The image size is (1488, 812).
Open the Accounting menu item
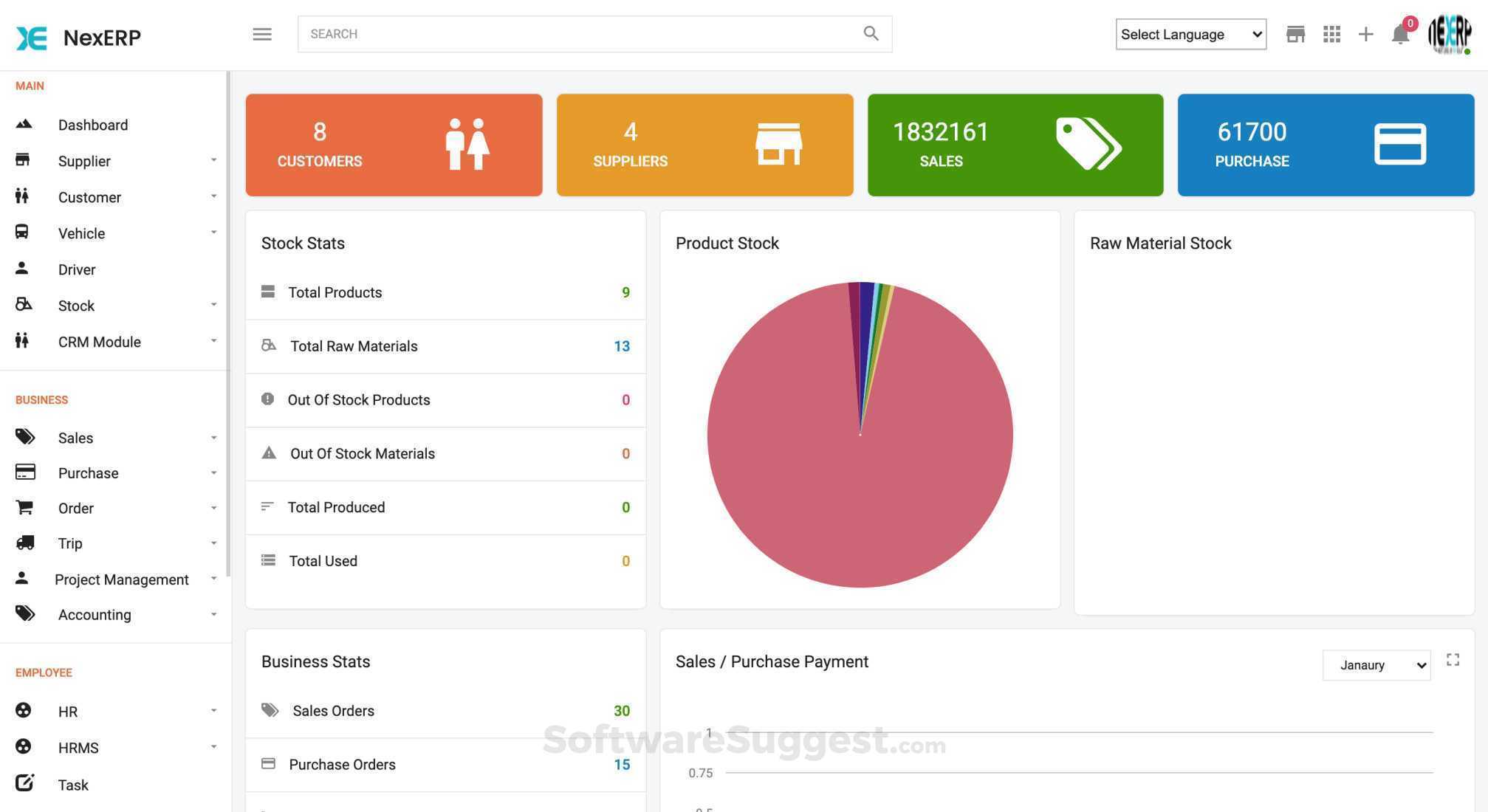[94, 614]
